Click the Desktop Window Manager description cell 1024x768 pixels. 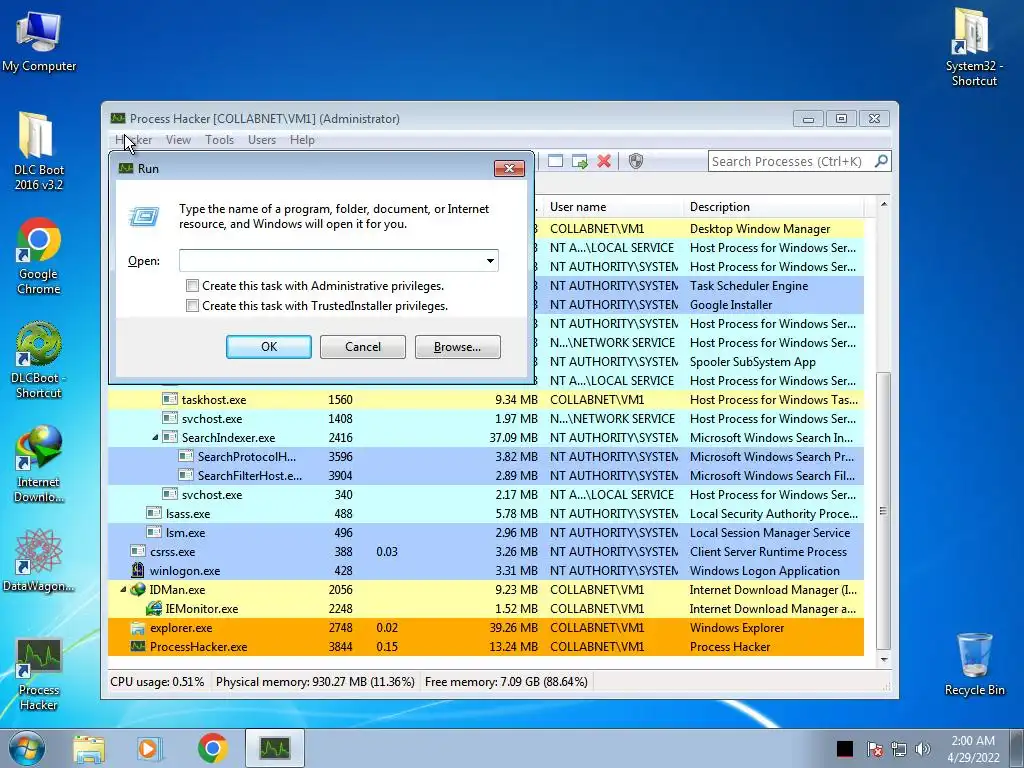(760, 229)
